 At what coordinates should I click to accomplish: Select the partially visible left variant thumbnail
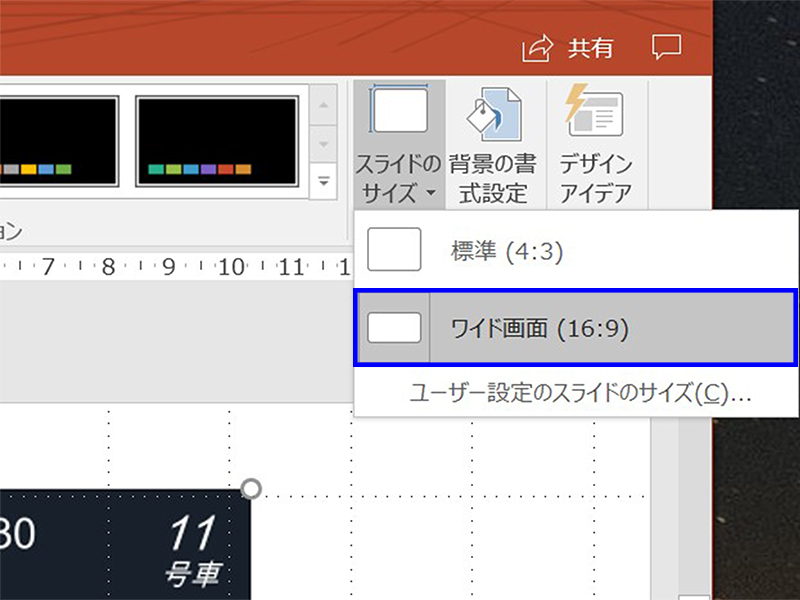(x=58, y=141)
